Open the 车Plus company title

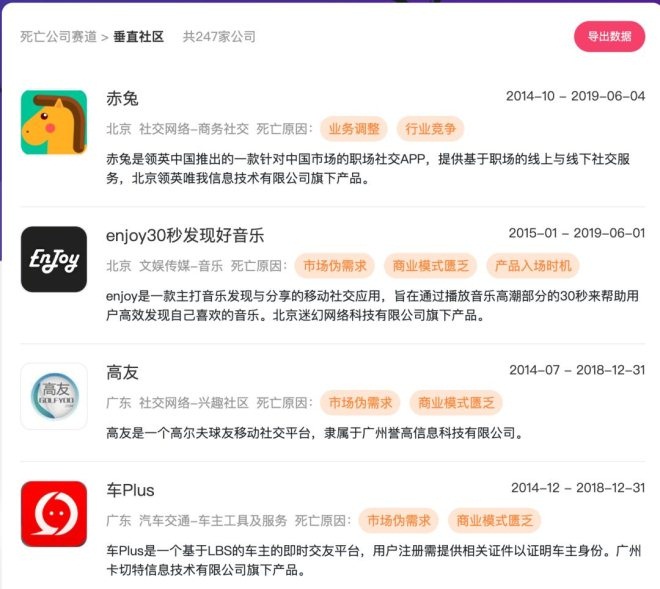[x=130, y=490]
